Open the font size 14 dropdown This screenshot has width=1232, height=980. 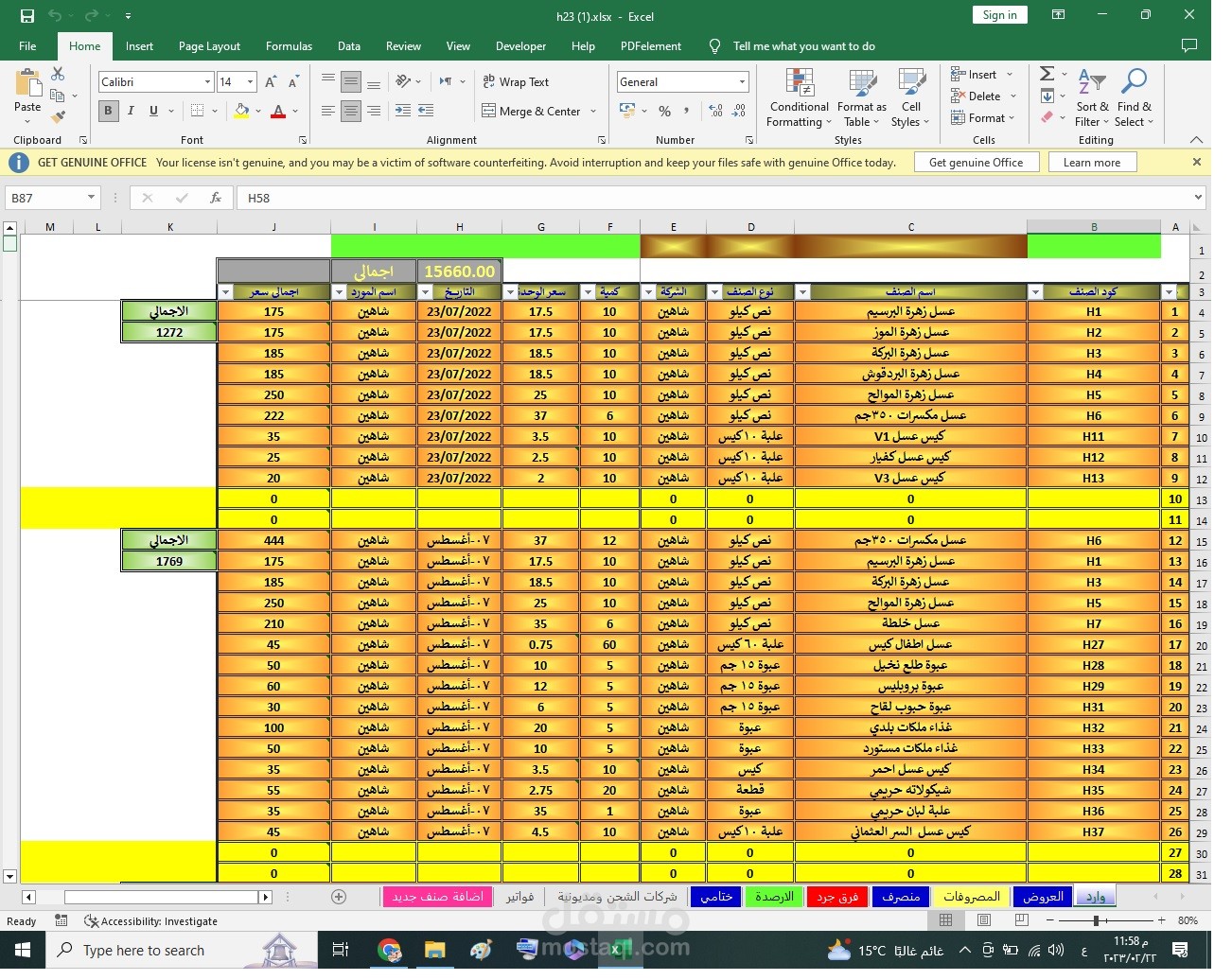tap(250, 82)
